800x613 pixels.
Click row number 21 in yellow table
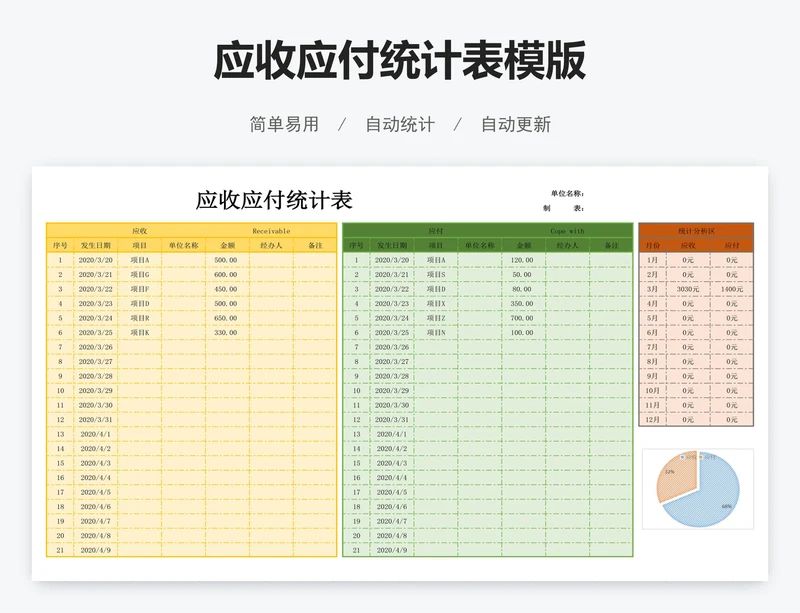pos(60,550)
